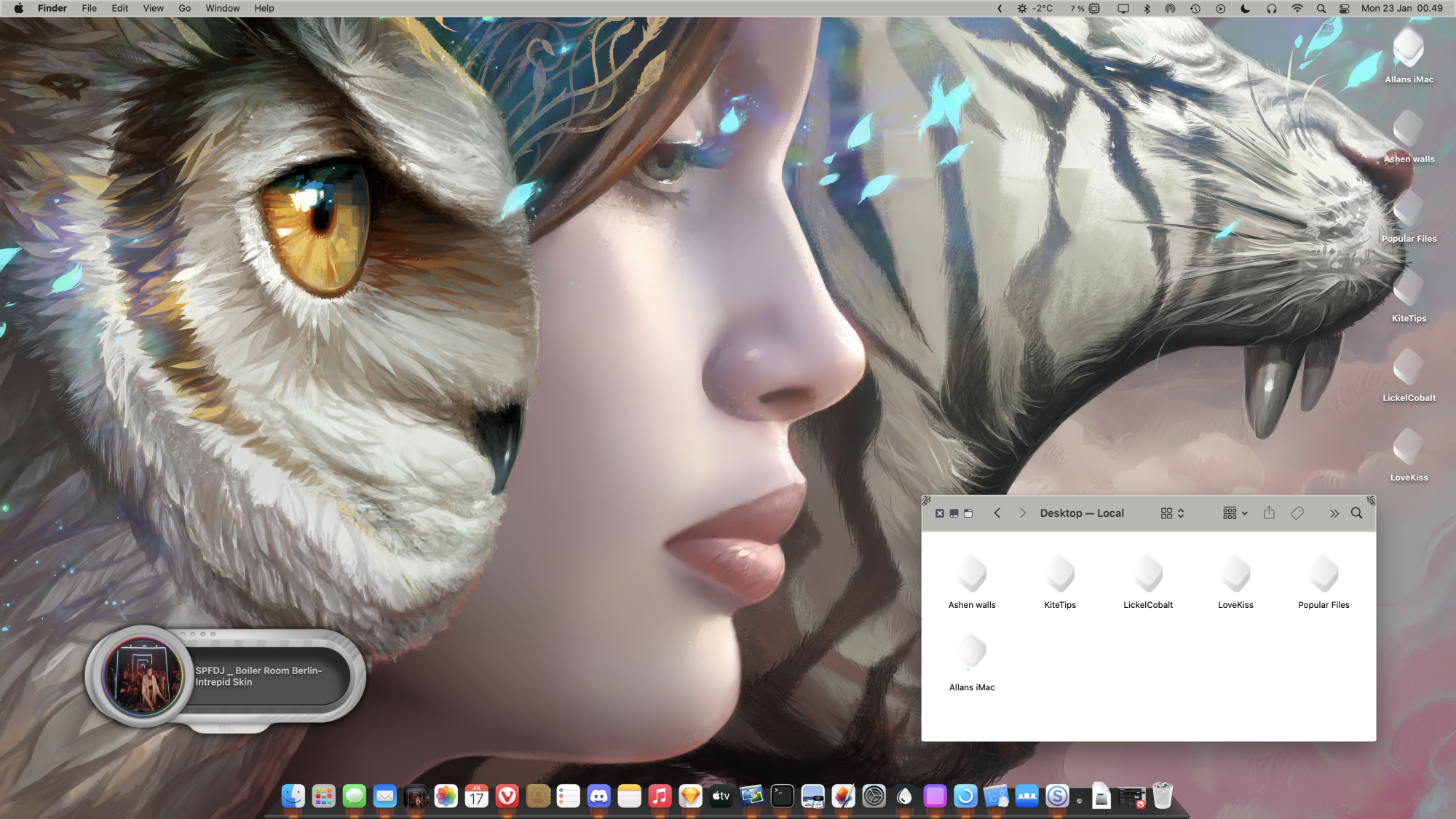
Task: Open the Window menu
Action: click(x=223, y=8)
